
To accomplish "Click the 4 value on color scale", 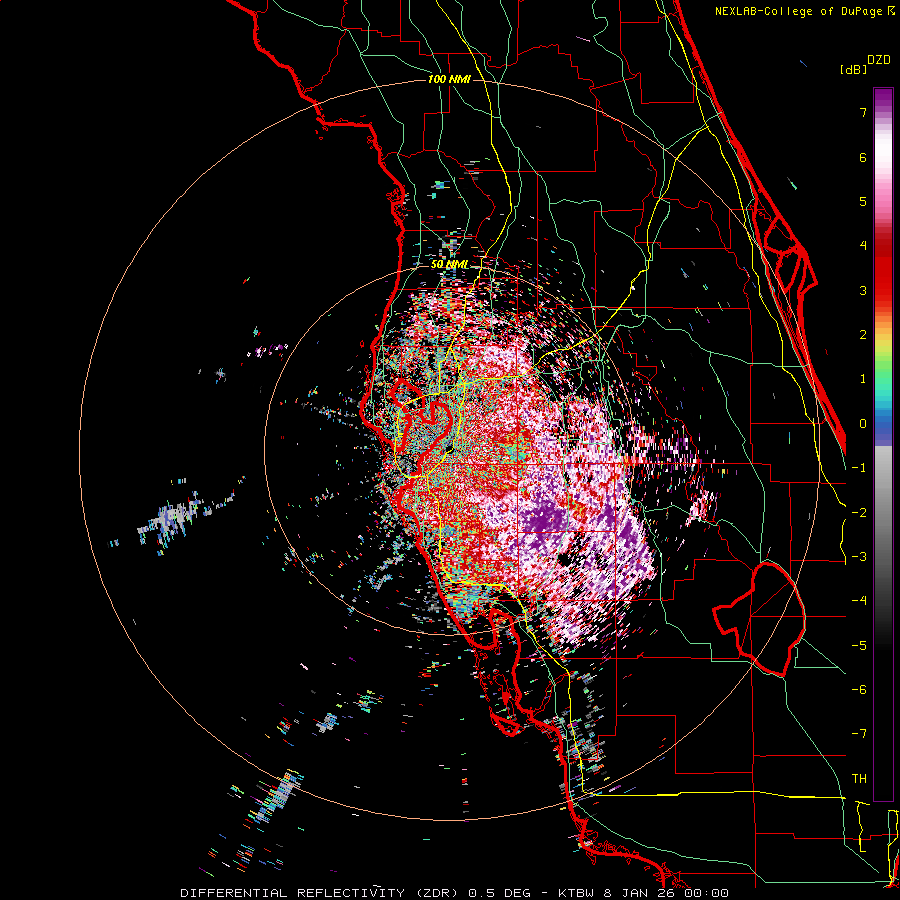I will 863,246.
